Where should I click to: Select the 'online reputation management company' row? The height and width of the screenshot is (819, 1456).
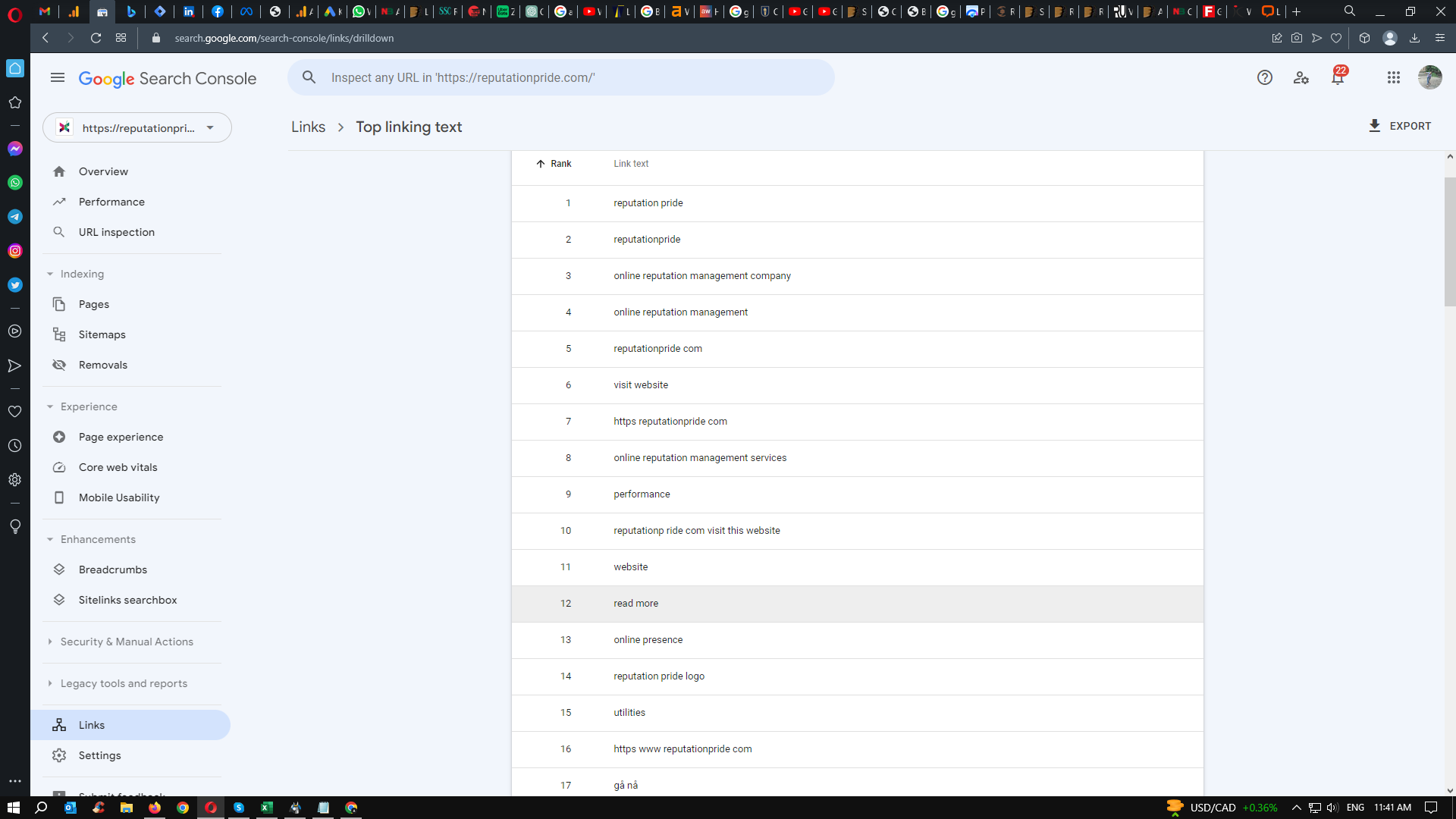[x=857, y=276]
